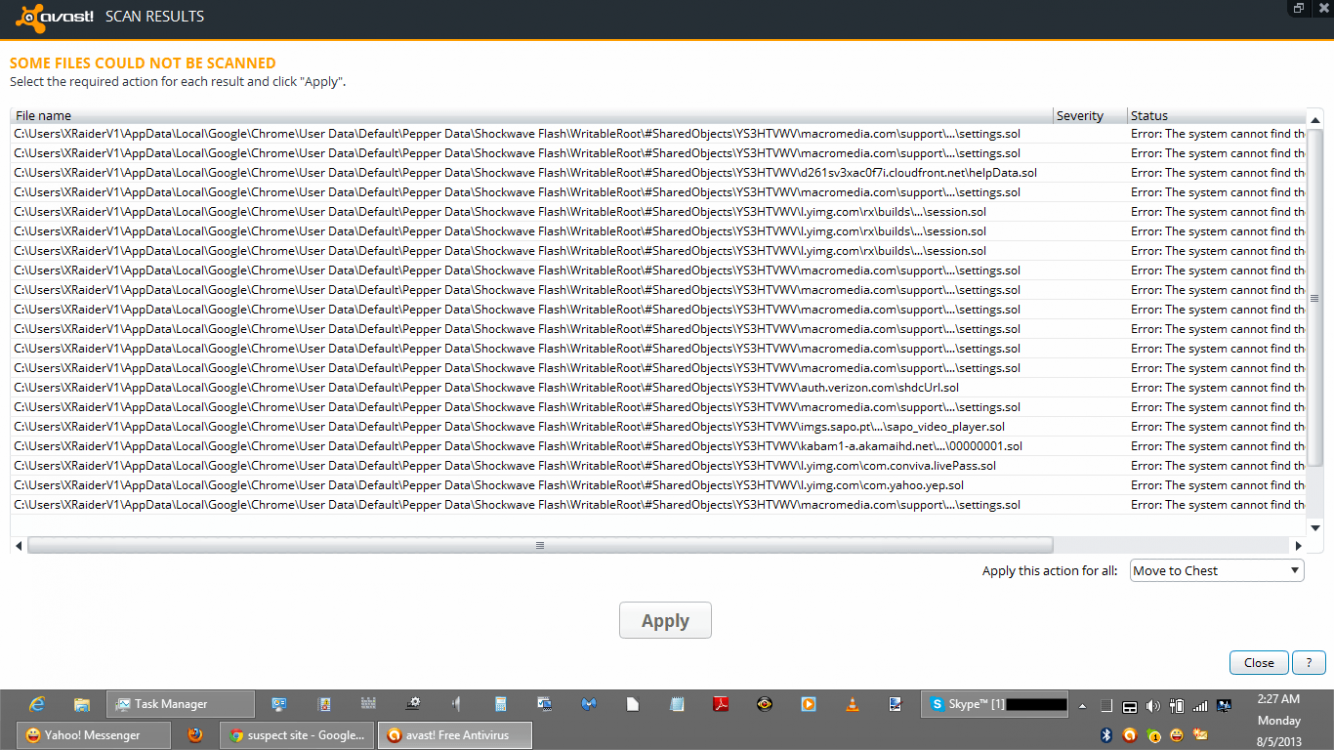Click the vertical scrollbar thumb
The width and height of the screenshot is (1334, 750).
click(x=1315, y=297)
